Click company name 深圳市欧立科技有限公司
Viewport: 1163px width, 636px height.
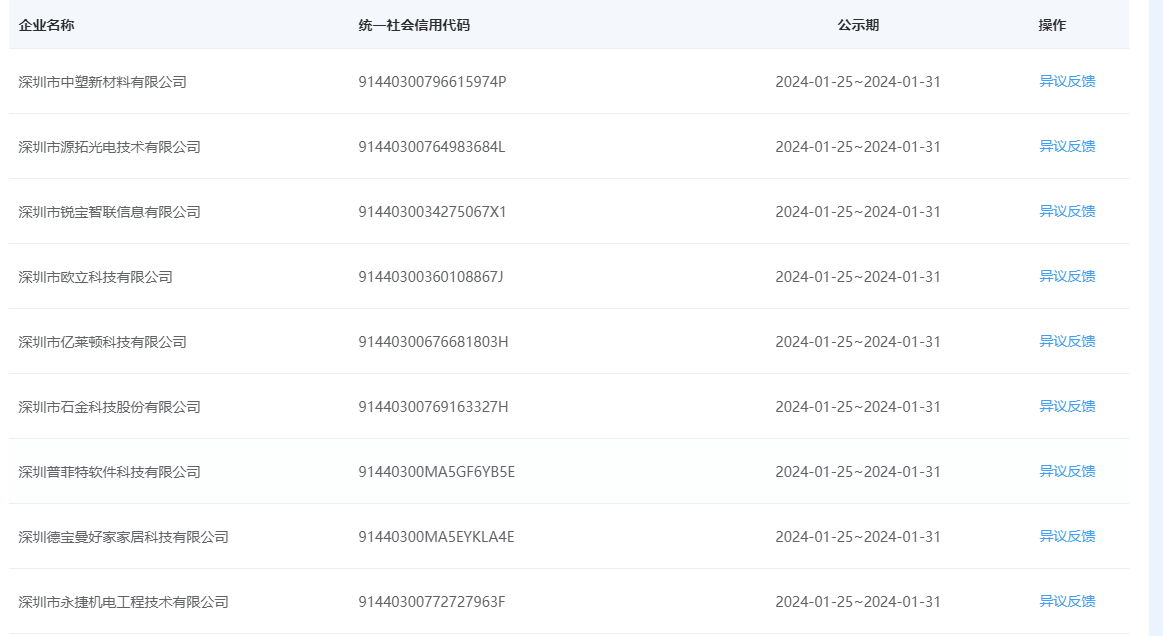coord(95,277)
